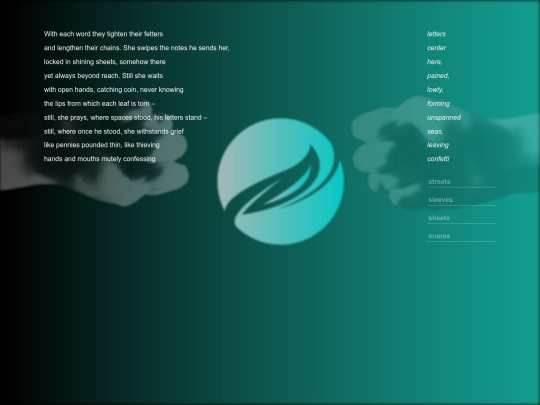Select the italic word "letters"
540x405 pixels.
click(436, 34)
